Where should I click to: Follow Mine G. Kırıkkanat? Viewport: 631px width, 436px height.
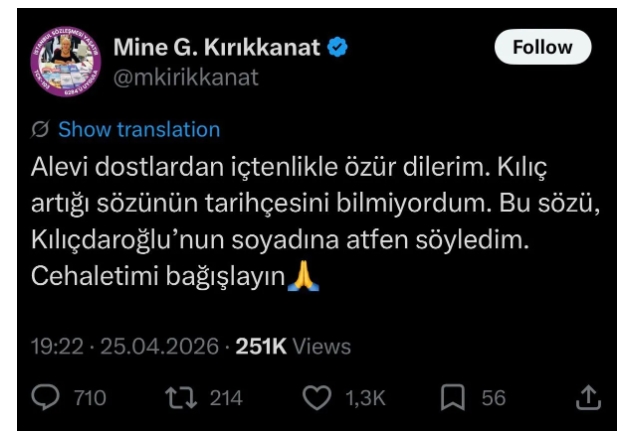click(x=542, y=47)
